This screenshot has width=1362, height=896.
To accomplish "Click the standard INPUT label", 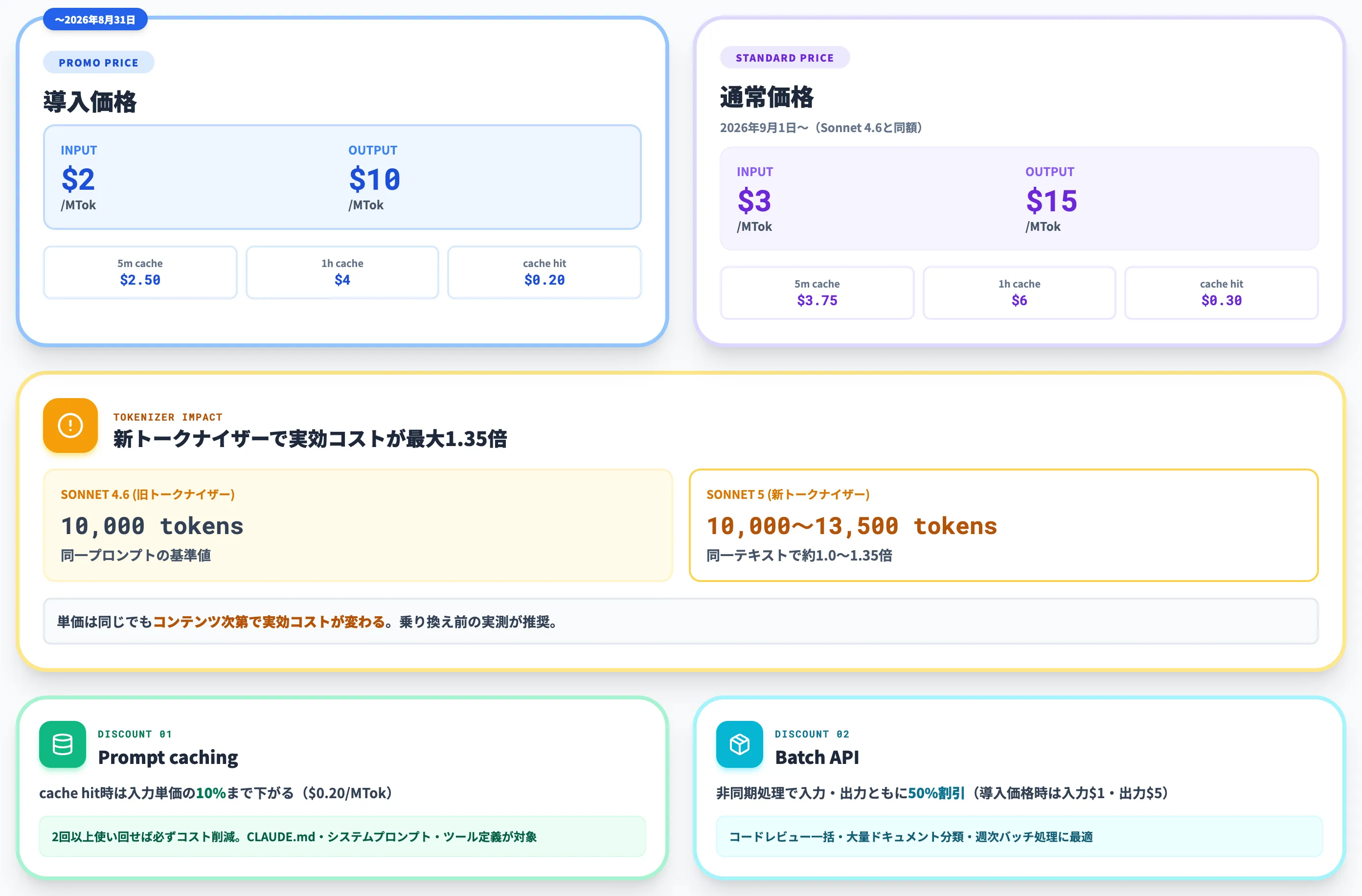I will (x=755, y=172).
